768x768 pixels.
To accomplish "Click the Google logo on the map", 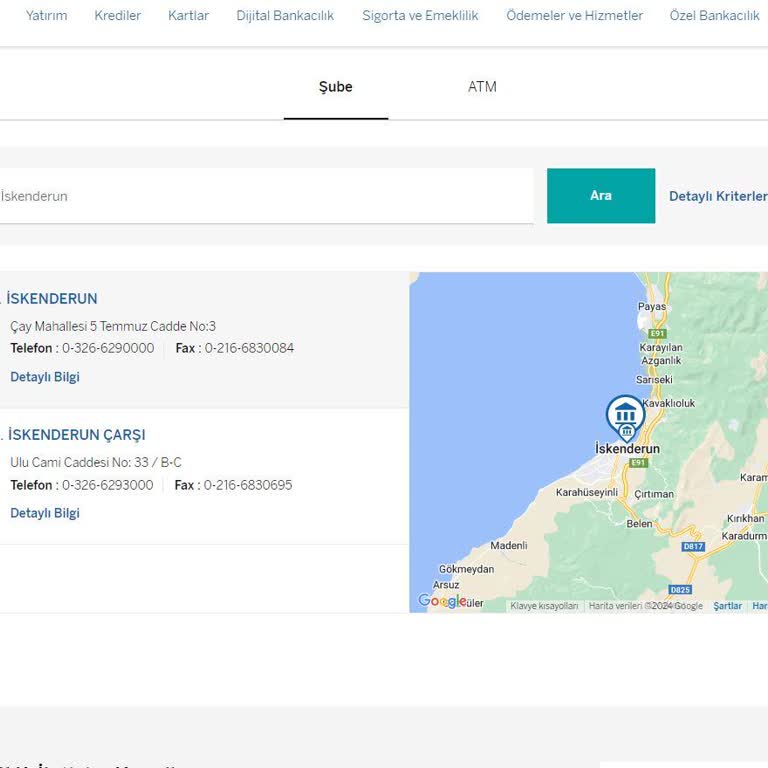I will (x=442, y=601).
